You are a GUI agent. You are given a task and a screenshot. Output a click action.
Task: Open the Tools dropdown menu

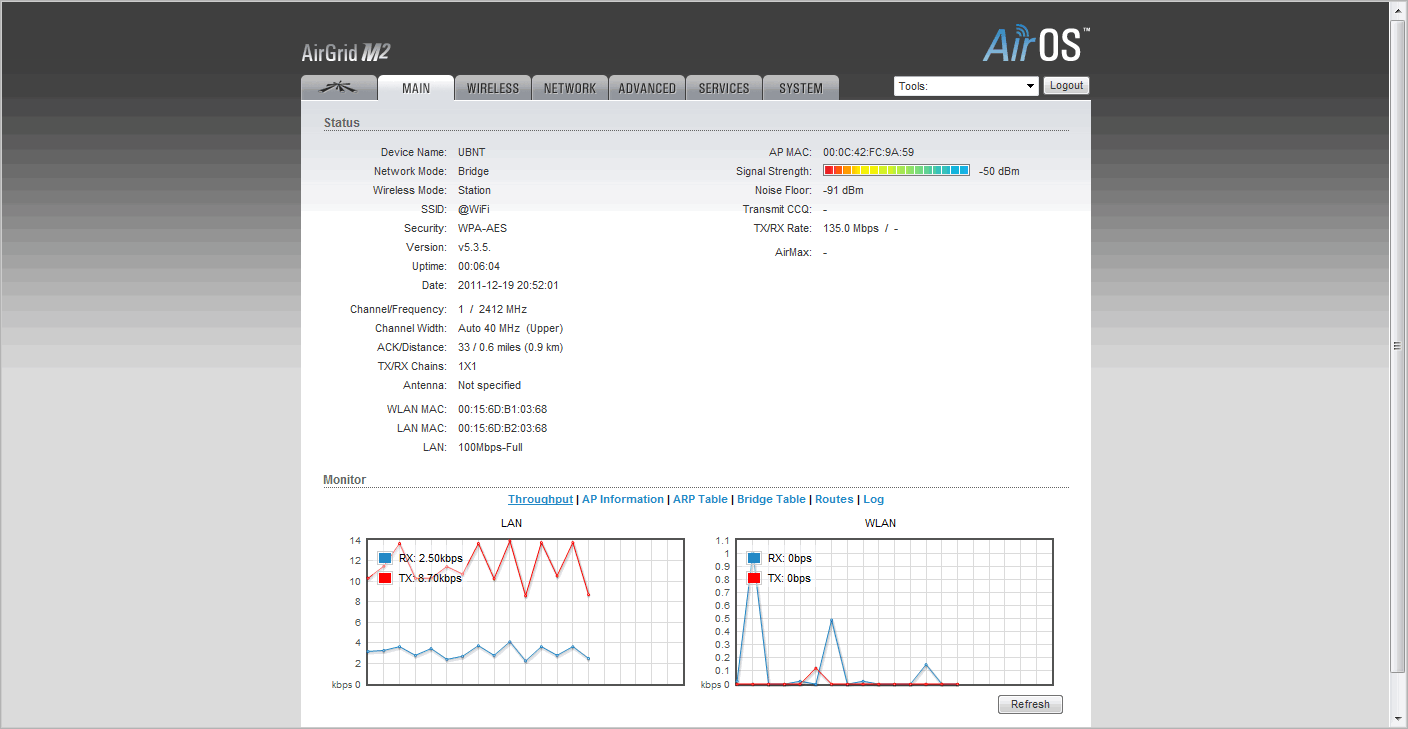(966, 86)
